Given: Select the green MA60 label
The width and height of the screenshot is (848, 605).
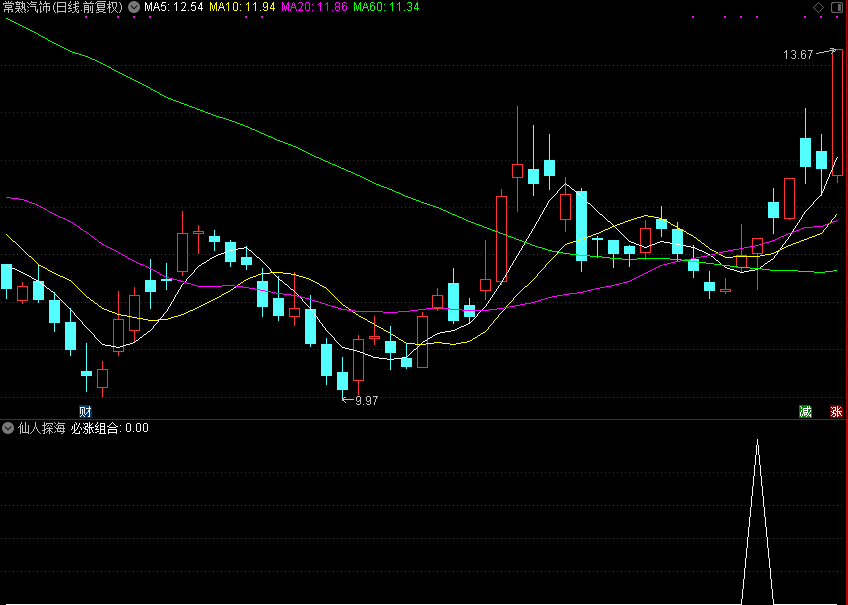Looking at the screenshot, I should pyautogui.click(x=386, y=7).
